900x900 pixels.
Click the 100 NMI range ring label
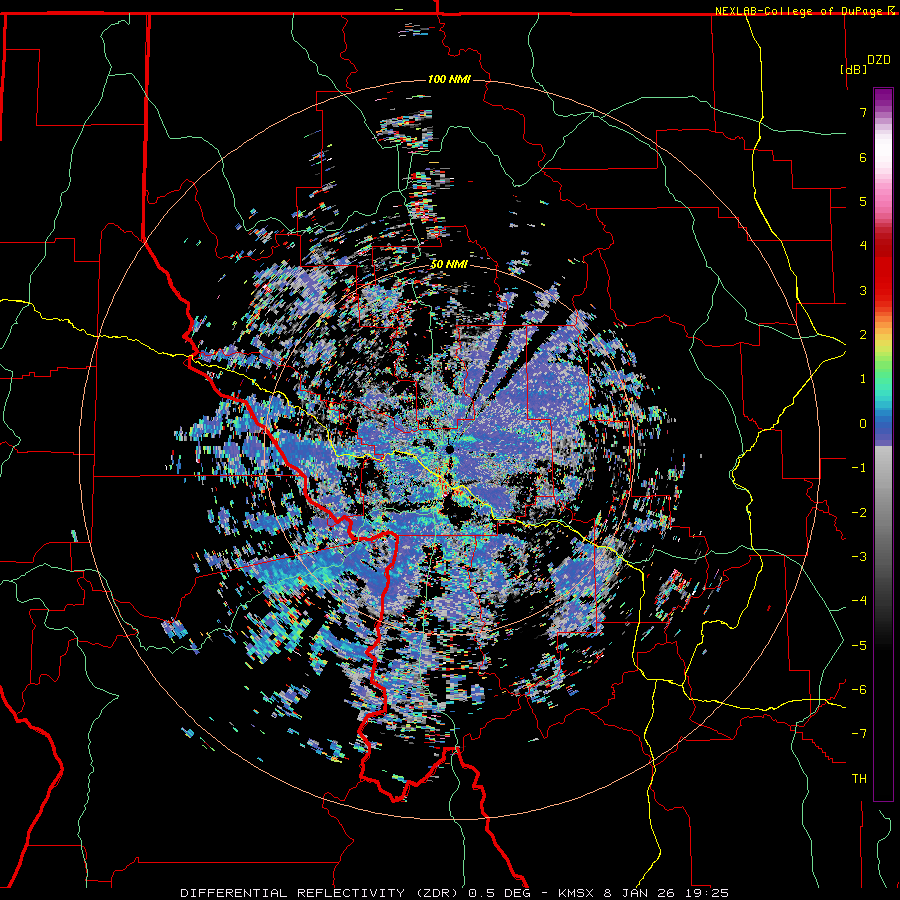[x=449, y=79]
